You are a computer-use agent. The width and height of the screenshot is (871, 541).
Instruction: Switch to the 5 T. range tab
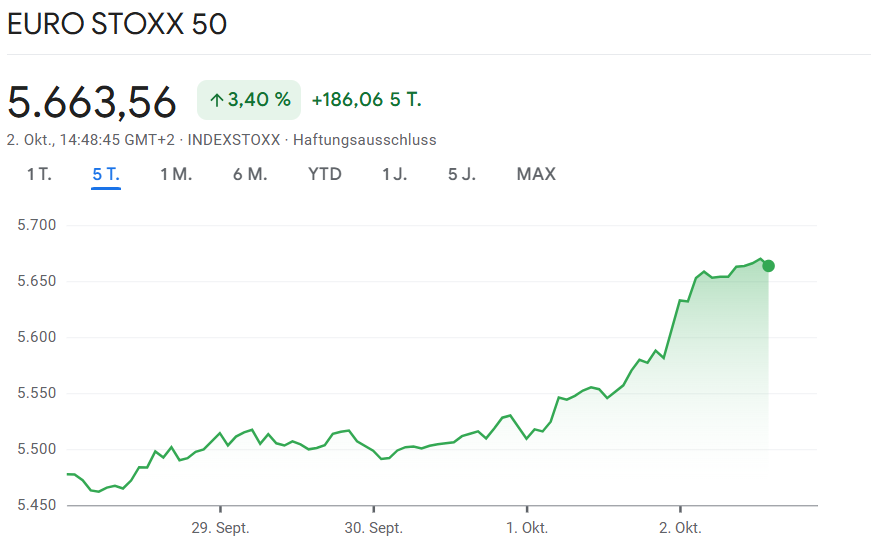(106, 174)
